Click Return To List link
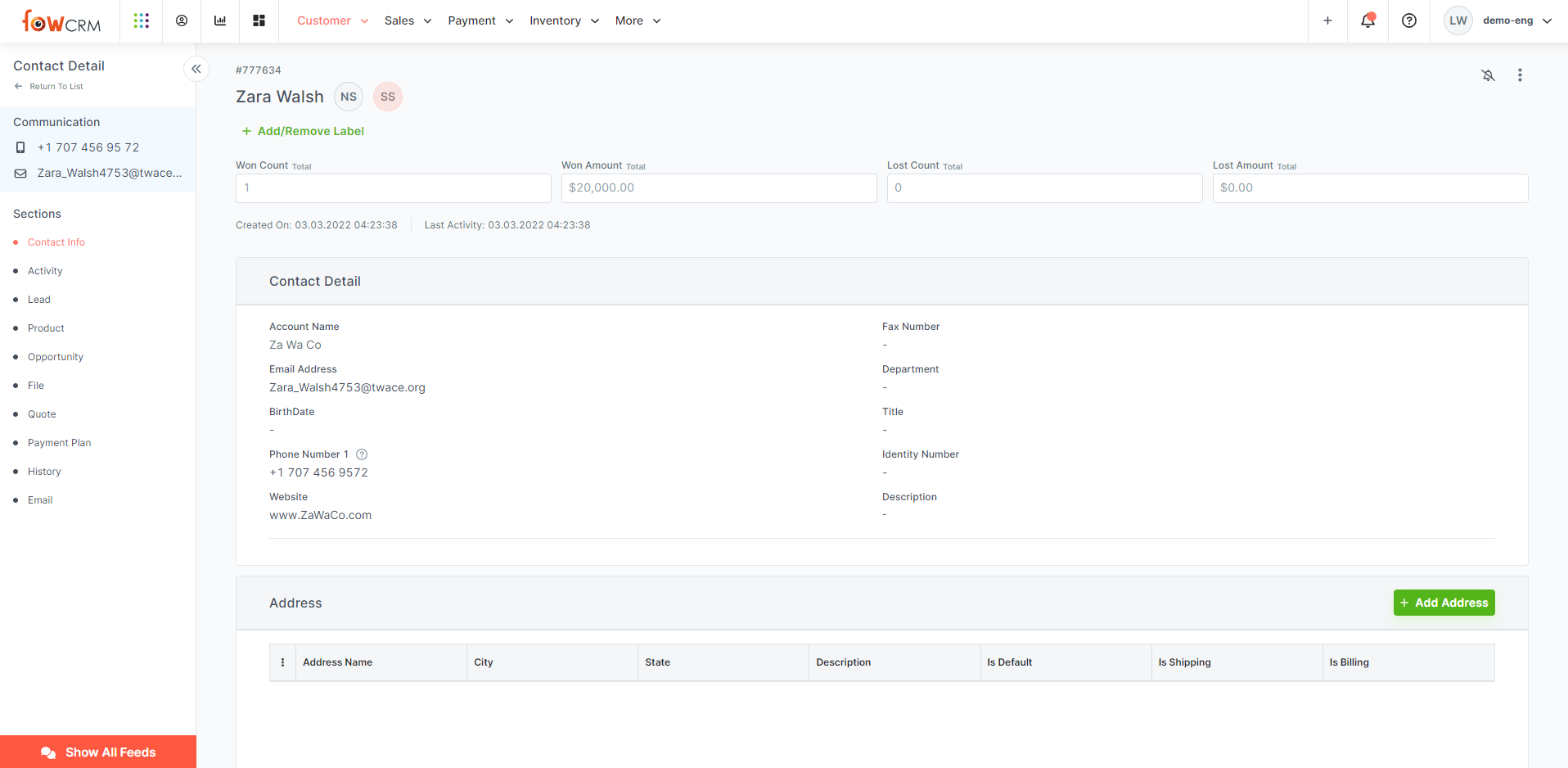Screen dimensions: 1568x768 coord(56,86)
